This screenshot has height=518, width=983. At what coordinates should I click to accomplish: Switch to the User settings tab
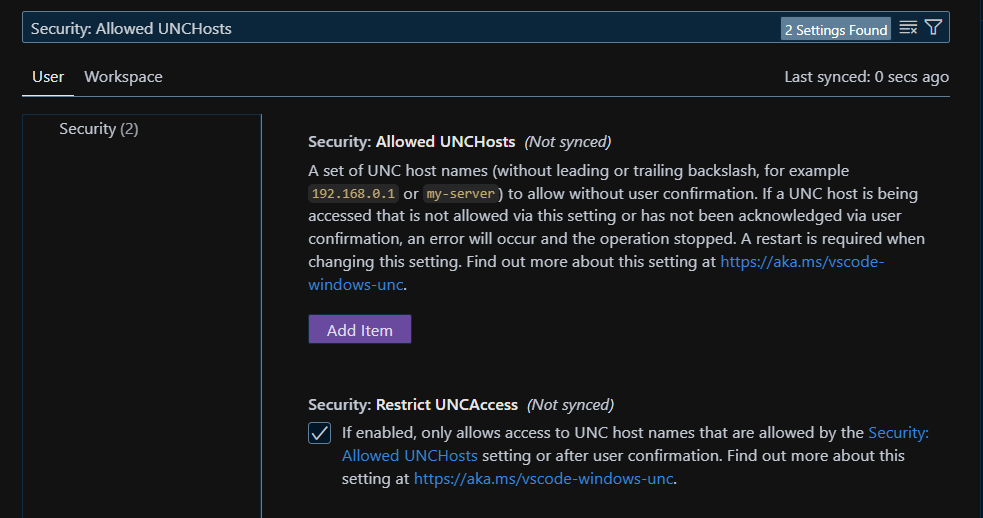(x=48, y=77)
